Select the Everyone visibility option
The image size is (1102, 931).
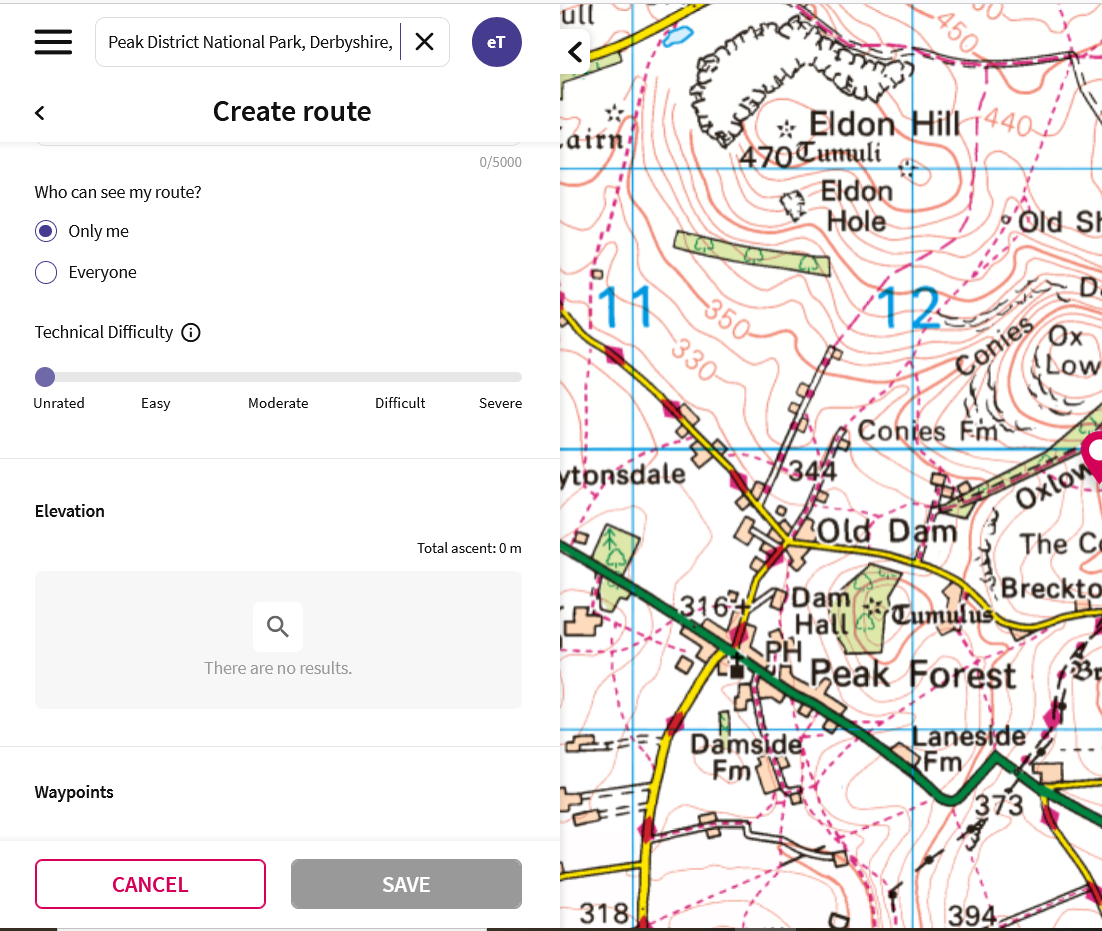tap(46, 273)
